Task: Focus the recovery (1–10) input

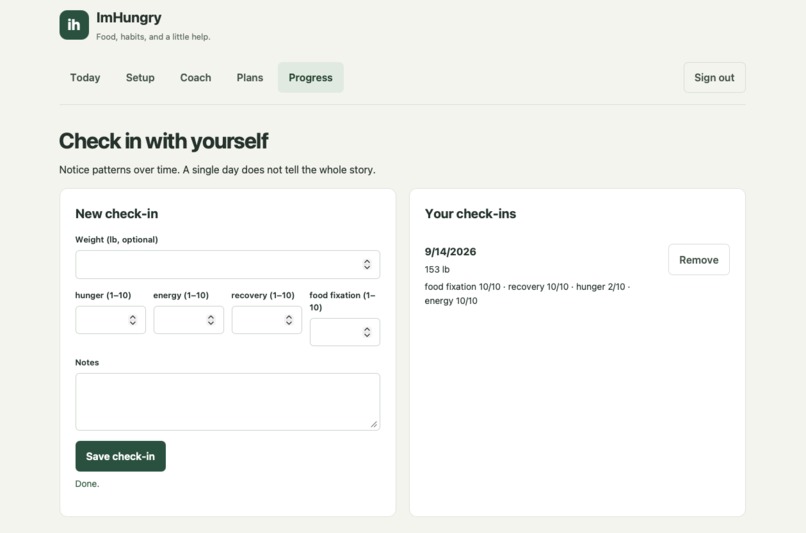Action: click(x=267, y=320)
